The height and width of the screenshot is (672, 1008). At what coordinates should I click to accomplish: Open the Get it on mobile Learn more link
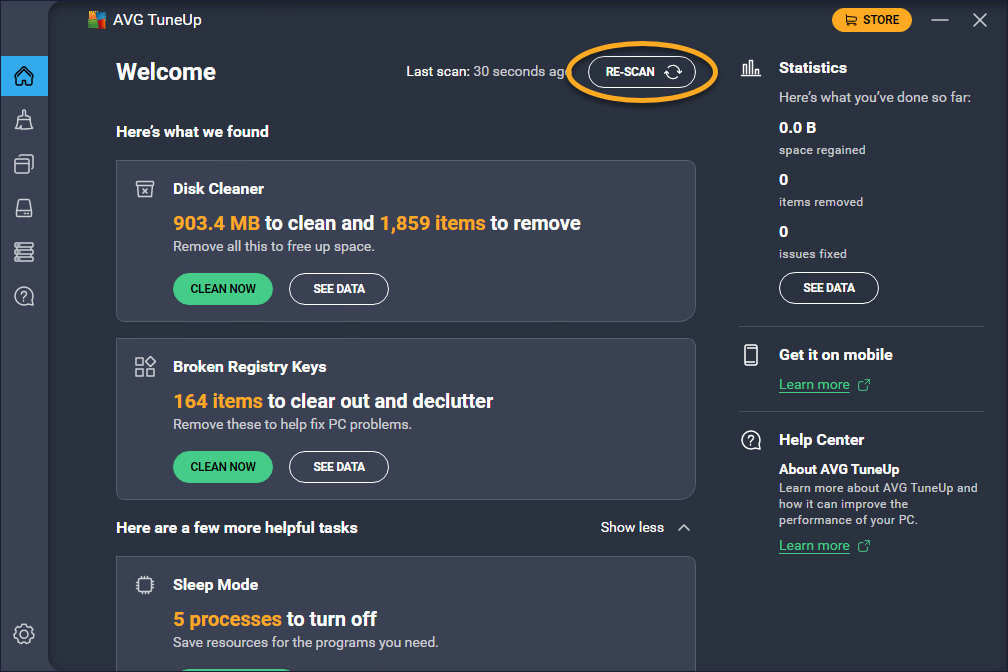tap(814, 385)
